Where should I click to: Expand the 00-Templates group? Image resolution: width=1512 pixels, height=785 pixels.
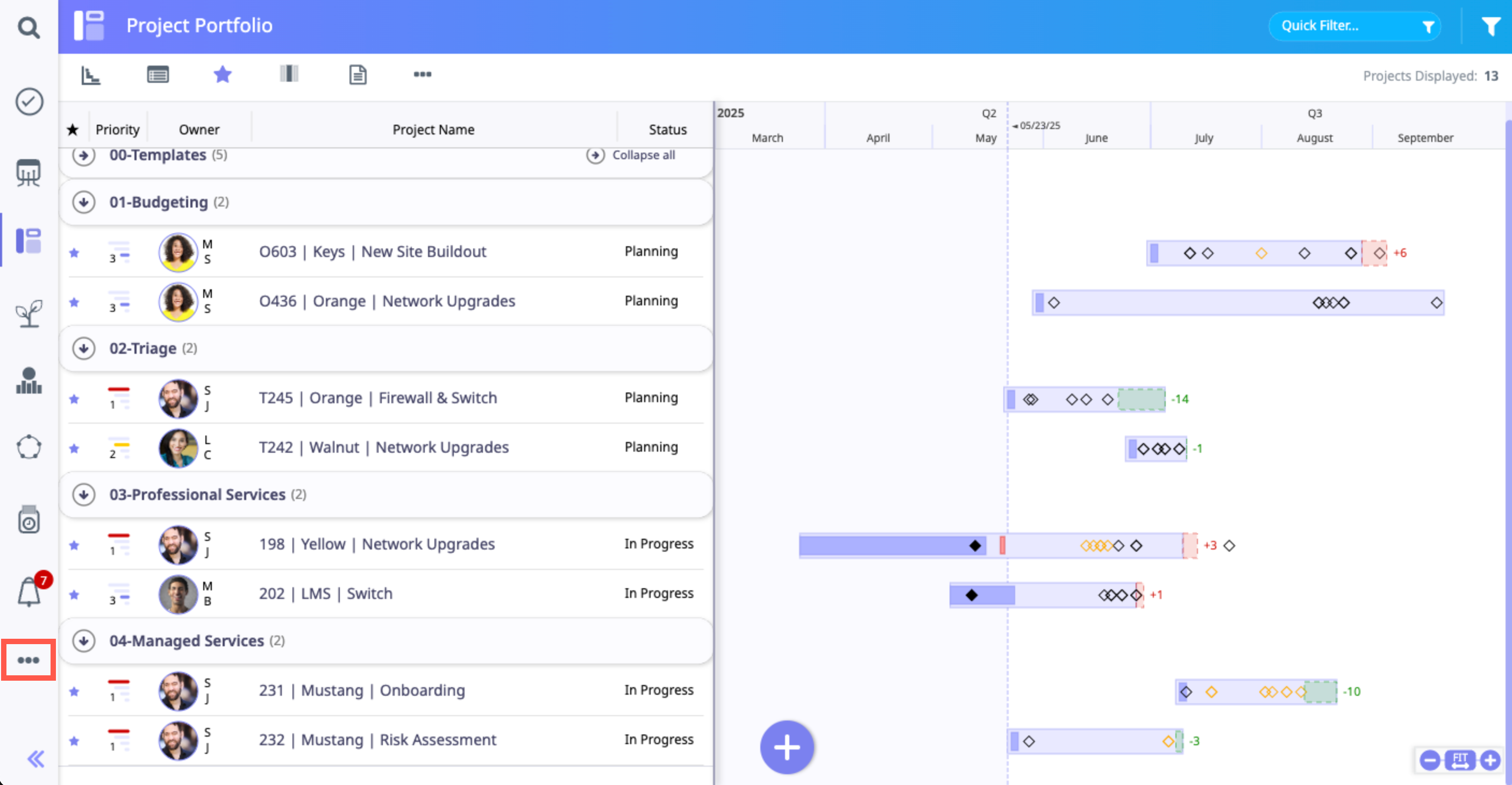(x=84, y=155)
